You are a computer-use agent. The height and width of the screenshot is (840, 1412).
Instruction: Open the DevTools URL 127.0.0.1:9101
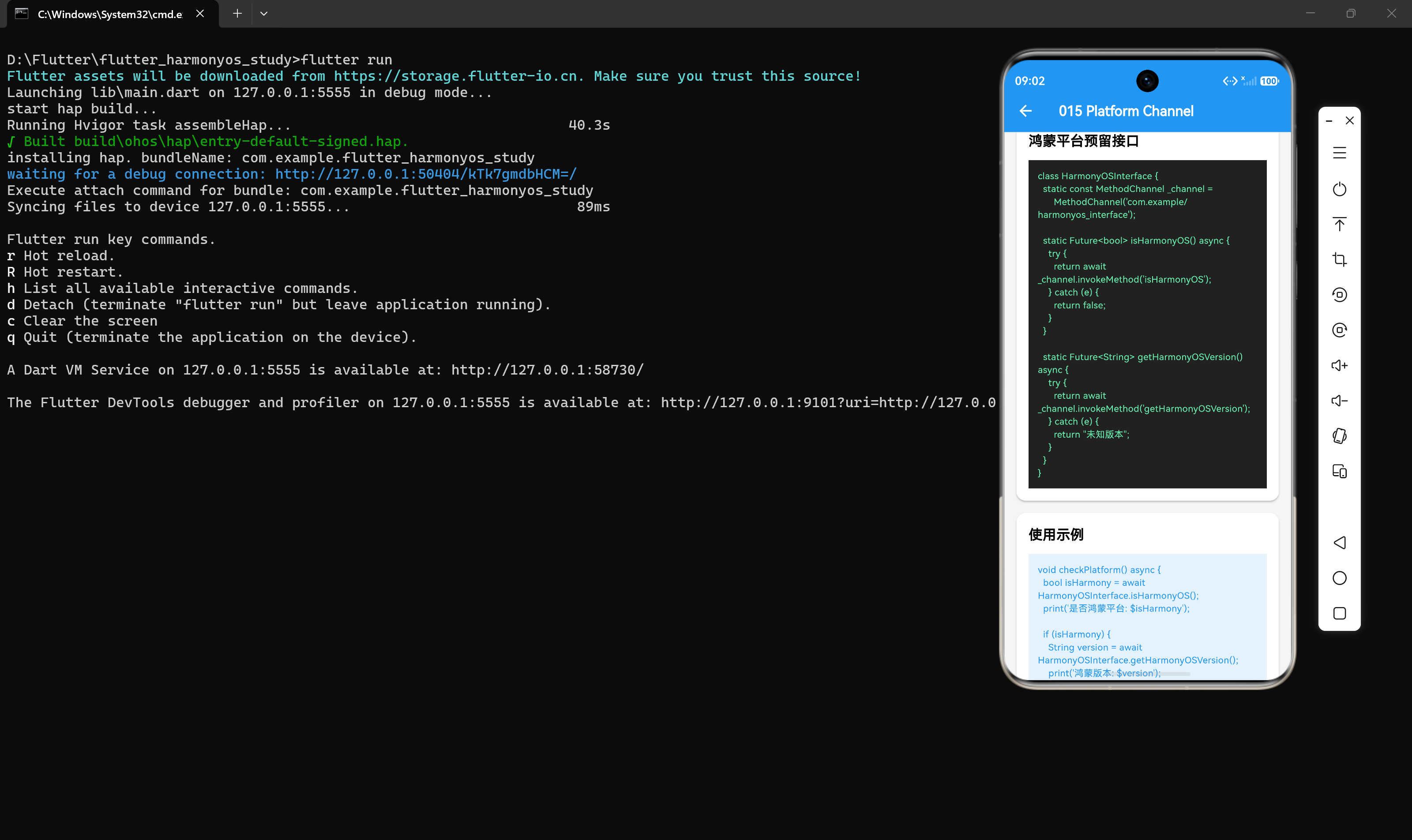click(x=828, y=402)
